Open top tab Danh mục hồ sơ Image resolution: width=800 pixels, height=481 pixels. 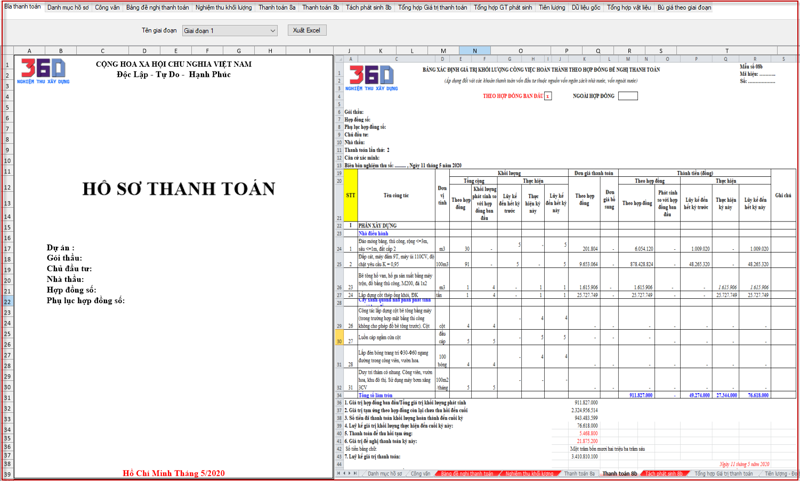68,8
